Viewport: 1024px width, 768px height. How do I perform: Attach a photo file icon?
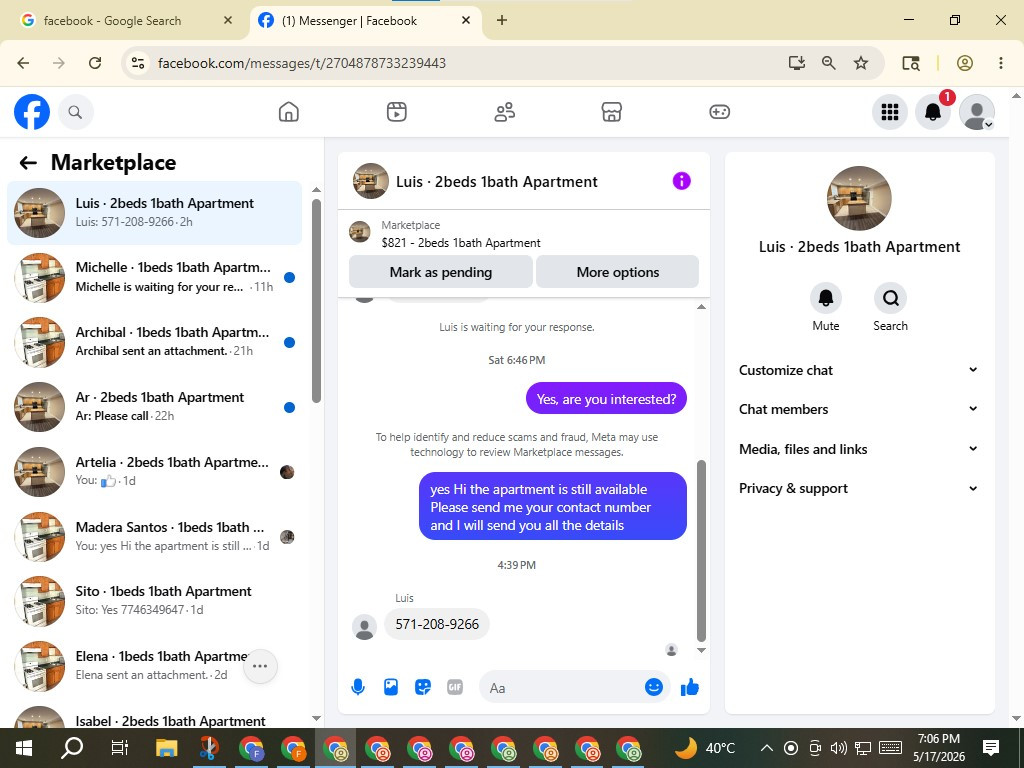coord(391,687)
